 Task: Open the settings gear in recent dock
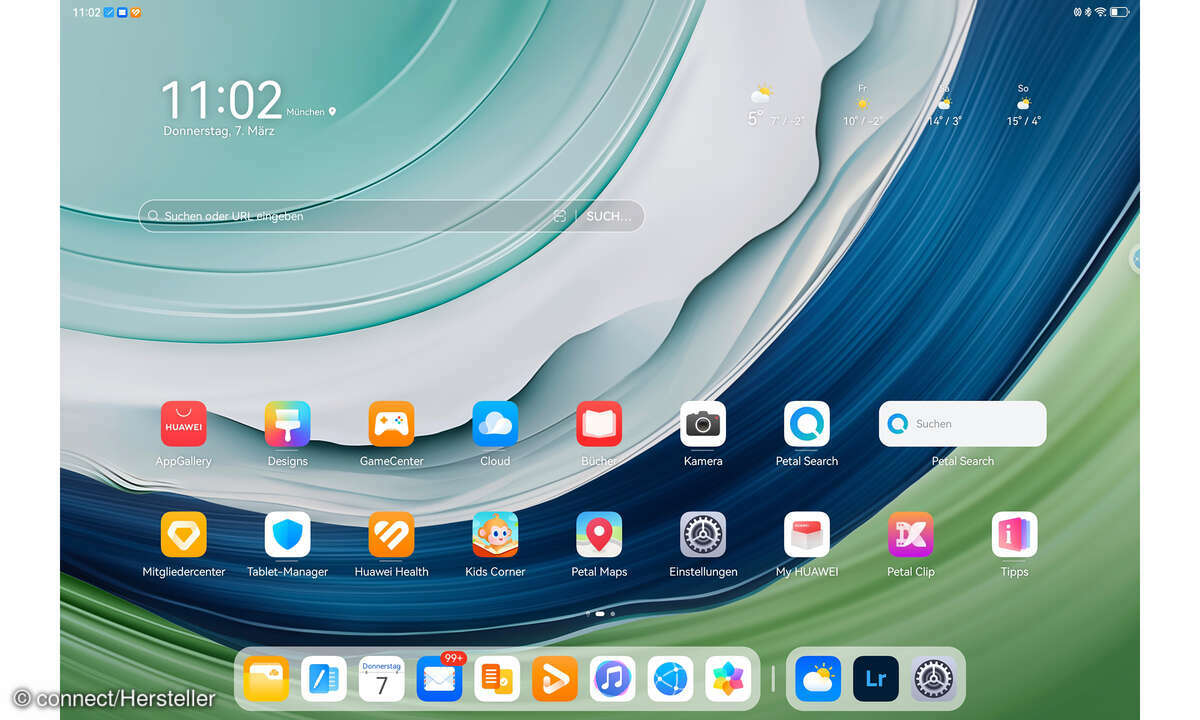934,679
